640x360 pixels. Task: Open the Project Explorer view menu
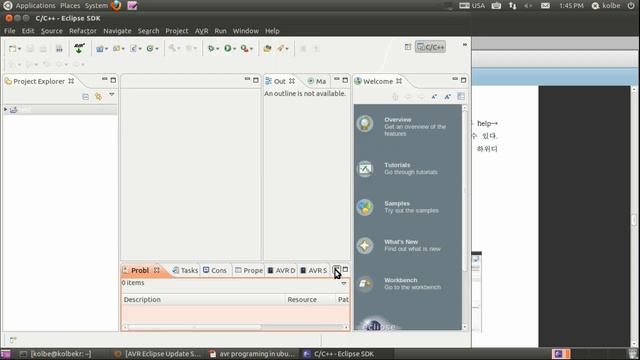point(111,95)
